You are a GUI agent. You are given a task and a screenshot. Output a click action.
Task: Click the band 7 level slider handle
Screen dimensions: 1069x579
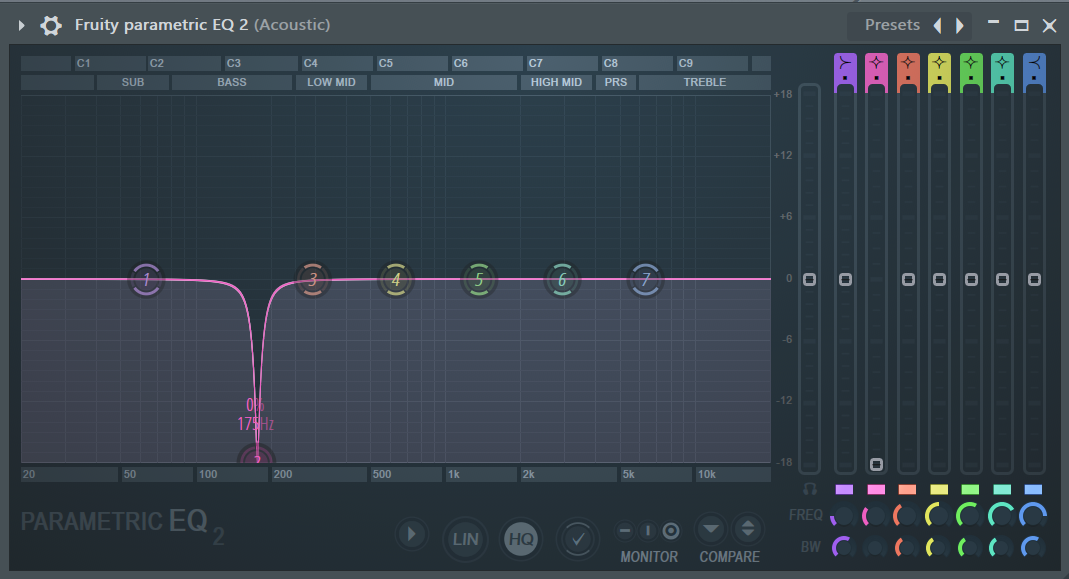click(1034, 280)
